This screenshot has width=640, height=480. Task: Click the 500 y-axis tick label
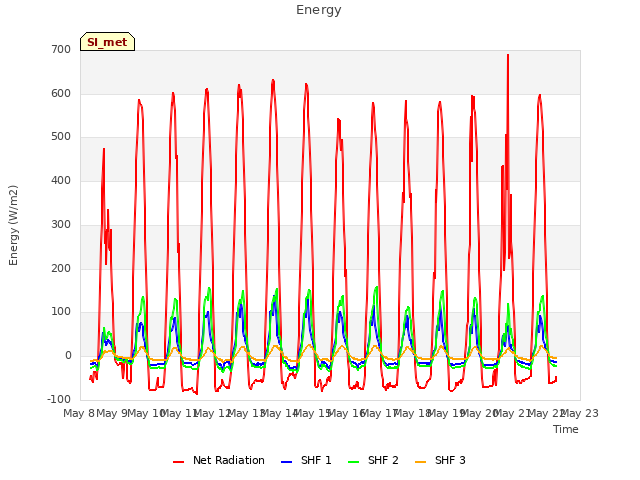point(61,137)
